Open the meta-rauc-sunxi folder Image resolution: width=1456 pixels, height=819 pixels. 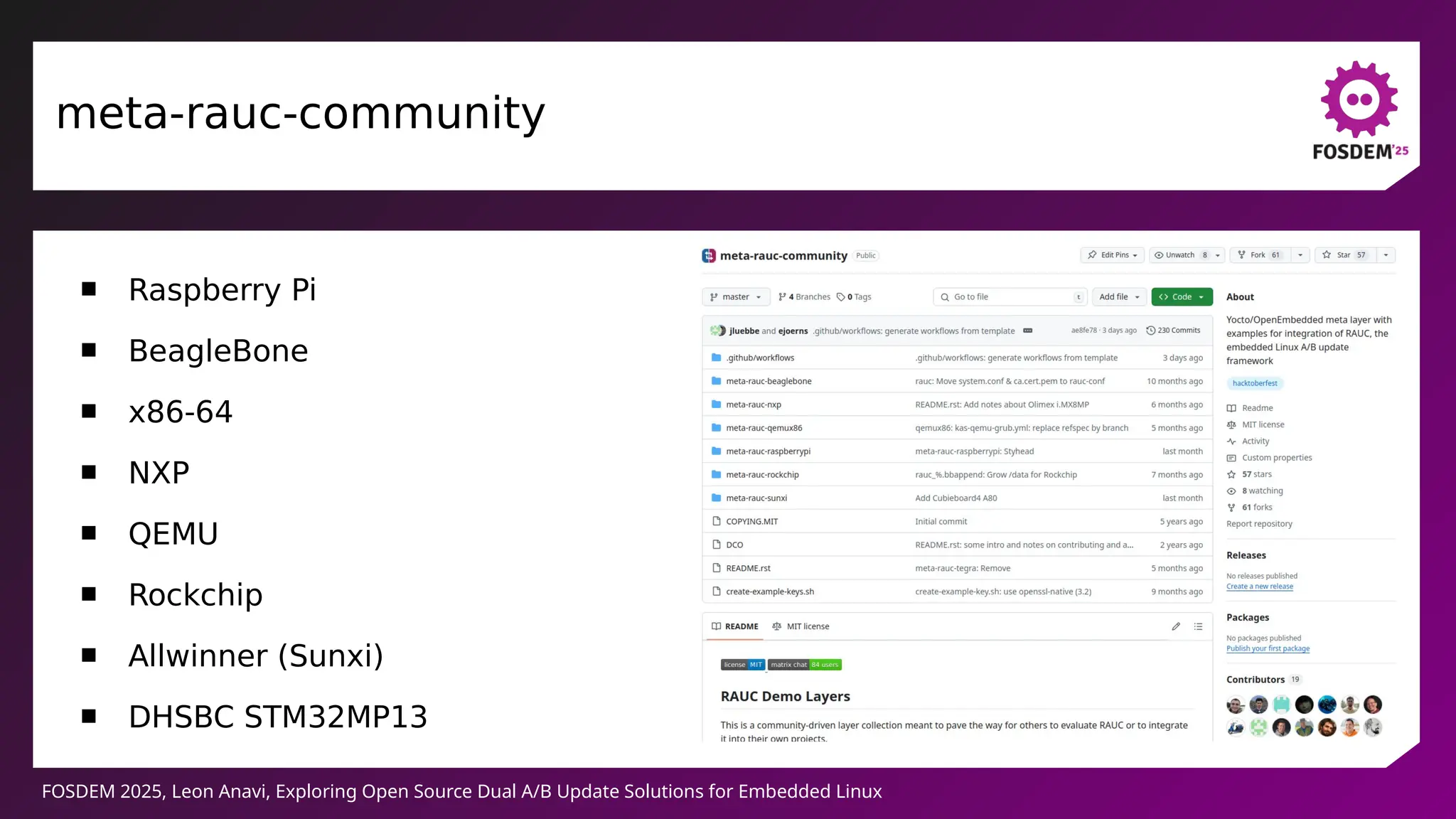click(756, 498)
